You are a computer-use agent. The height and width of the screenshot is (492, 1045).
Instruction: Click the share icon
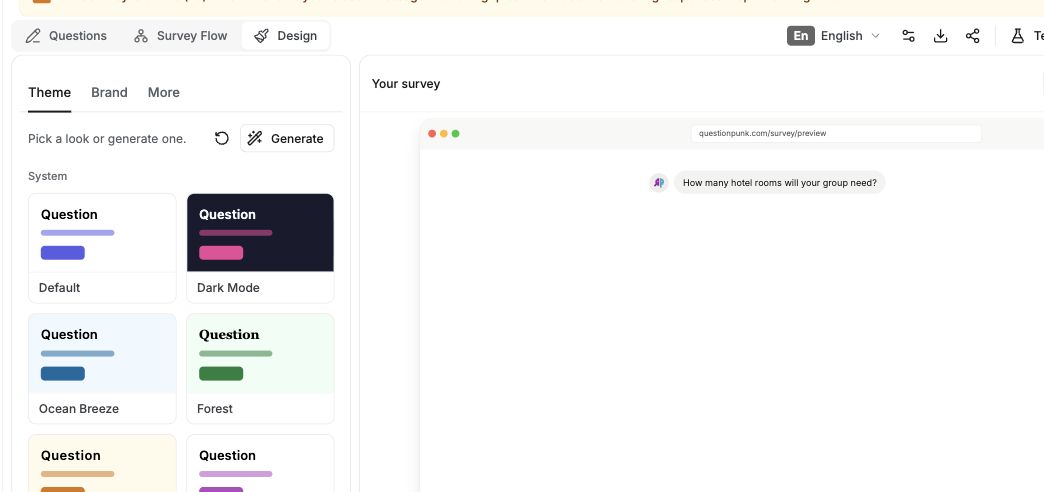coord(972,36)
